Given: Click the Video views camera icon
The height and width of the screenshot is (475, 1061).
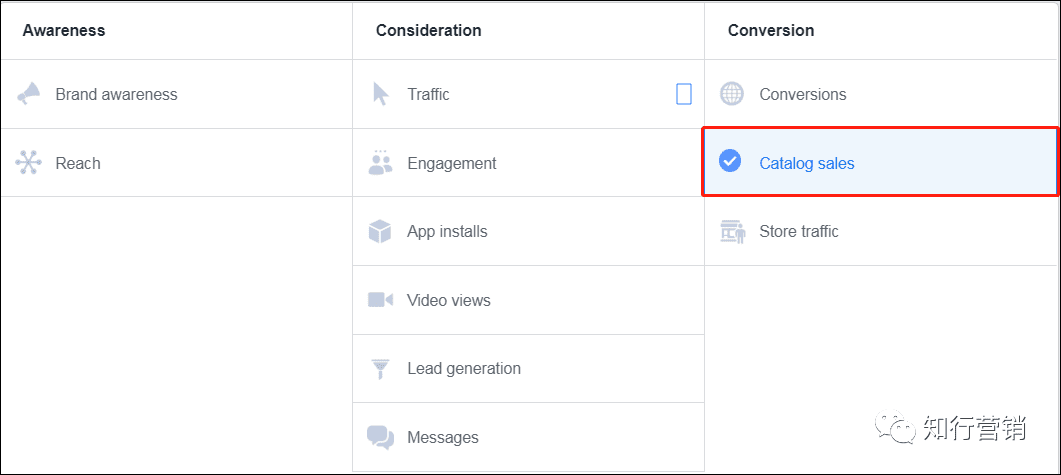Looking at the screenshot, I should coord(380,300).
